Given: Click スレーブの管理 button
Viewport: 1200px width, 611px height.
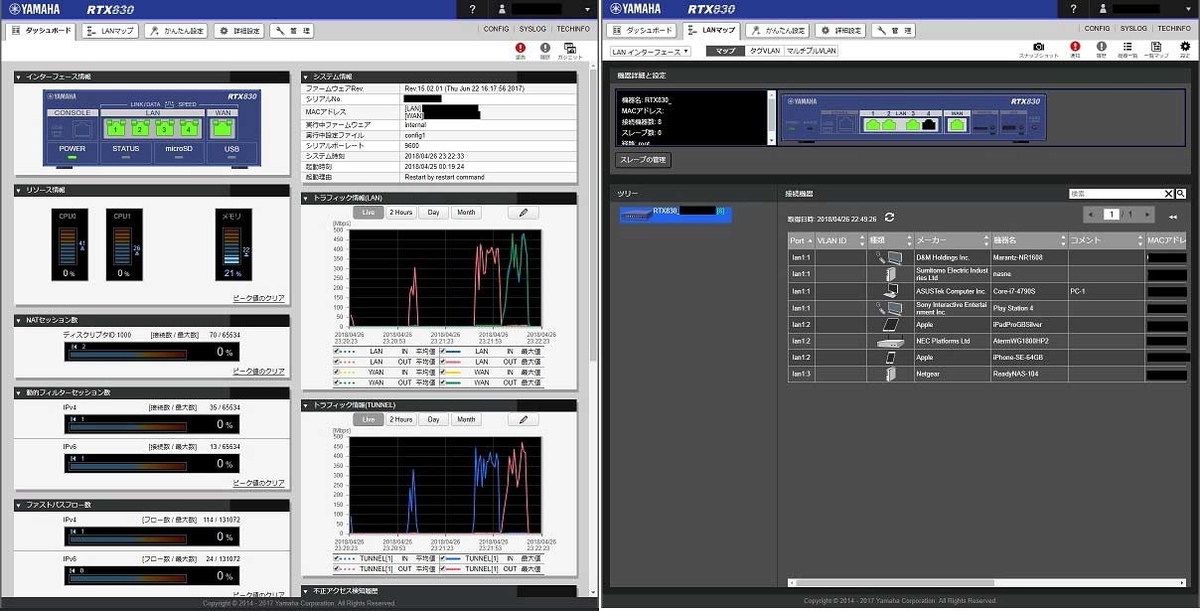Looking at the screenshot, I should pyautogui.click(x=642, y=160).
